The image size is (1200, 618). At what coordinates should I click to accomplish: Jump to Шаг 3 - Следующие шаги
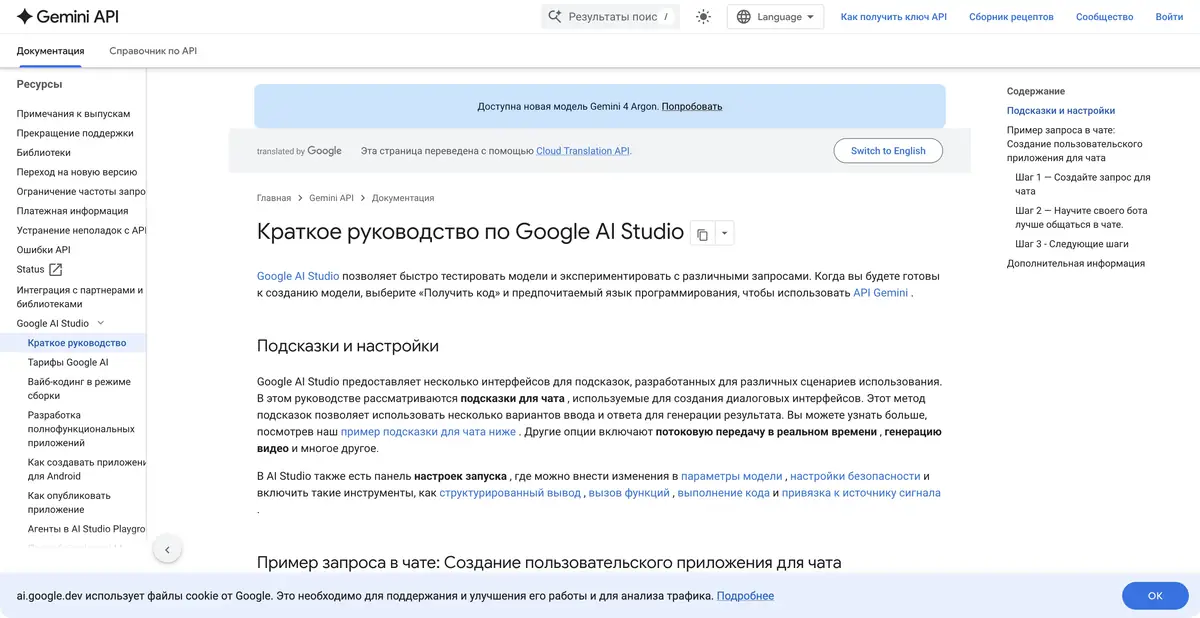(x=1072, y=244)
